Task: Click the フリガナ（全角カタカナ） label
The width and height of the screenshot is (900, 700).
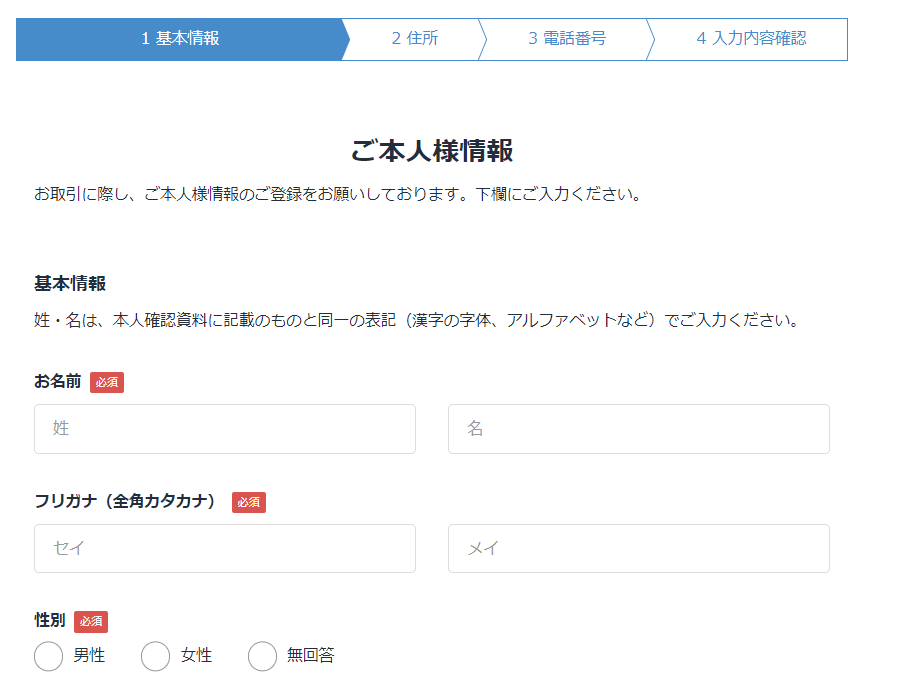Action: 125,501
